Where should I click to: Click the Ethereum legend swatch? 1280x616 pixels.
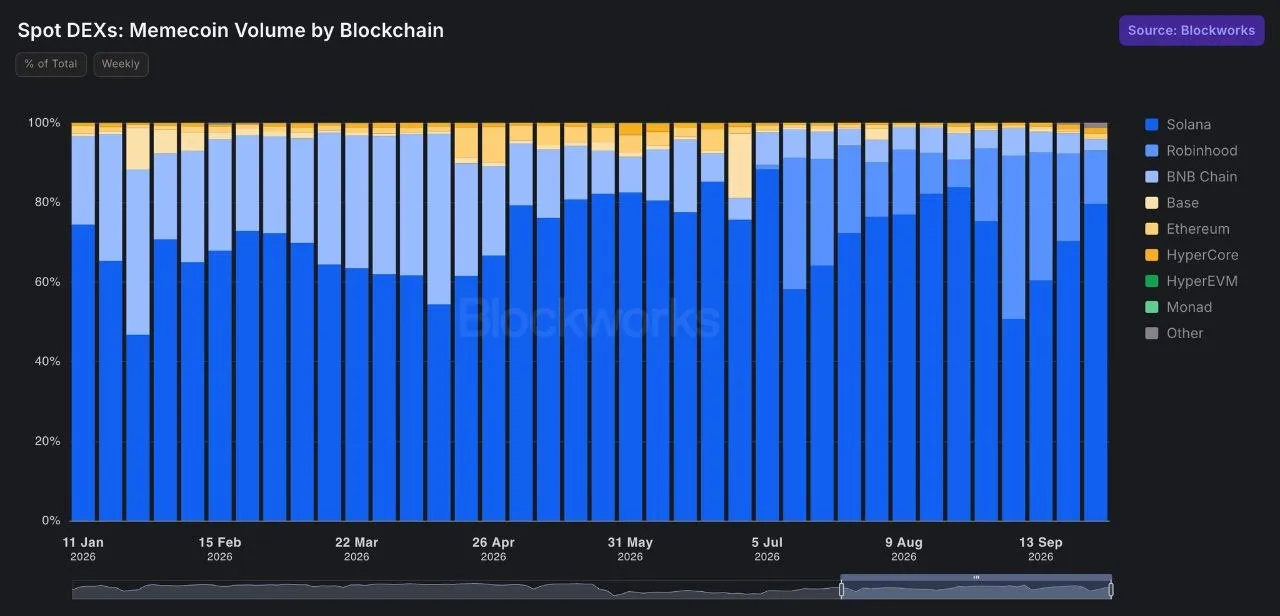click(x=1151, y=229)
